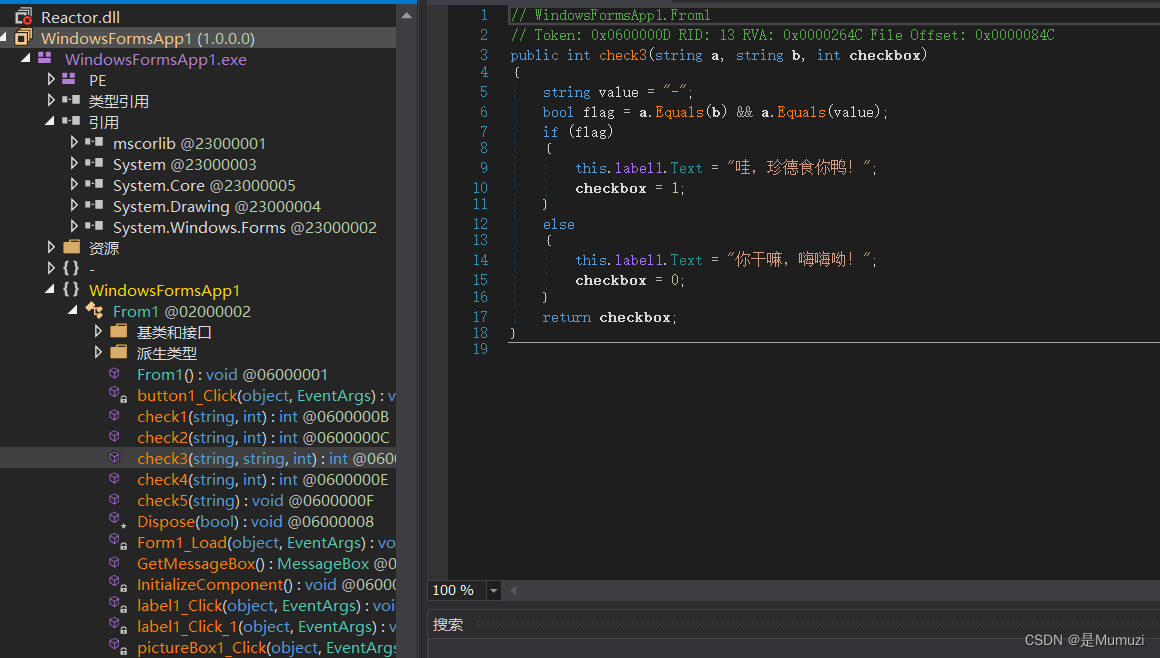This screenshot has height=658, width=1160.
Task: Click the InitializeComponent method icon
Action: pos(117,584)
